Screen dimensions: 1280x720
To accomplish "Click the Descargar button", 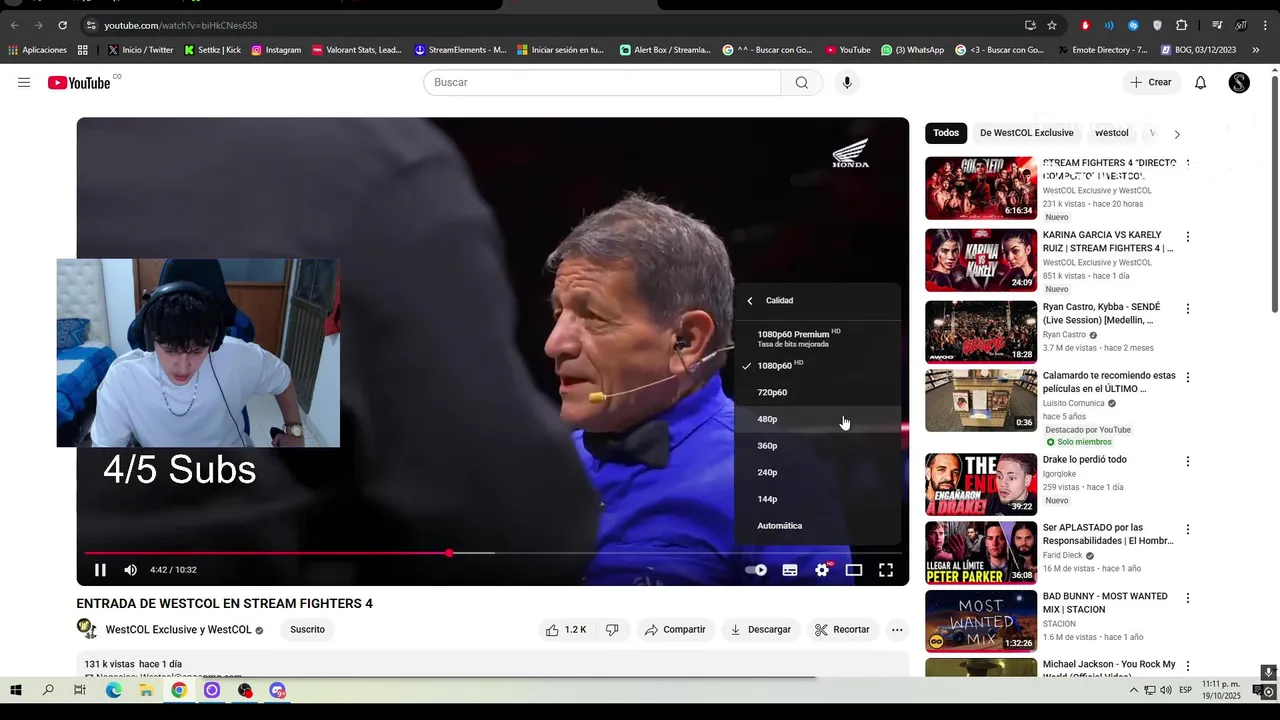I will 761,630.
